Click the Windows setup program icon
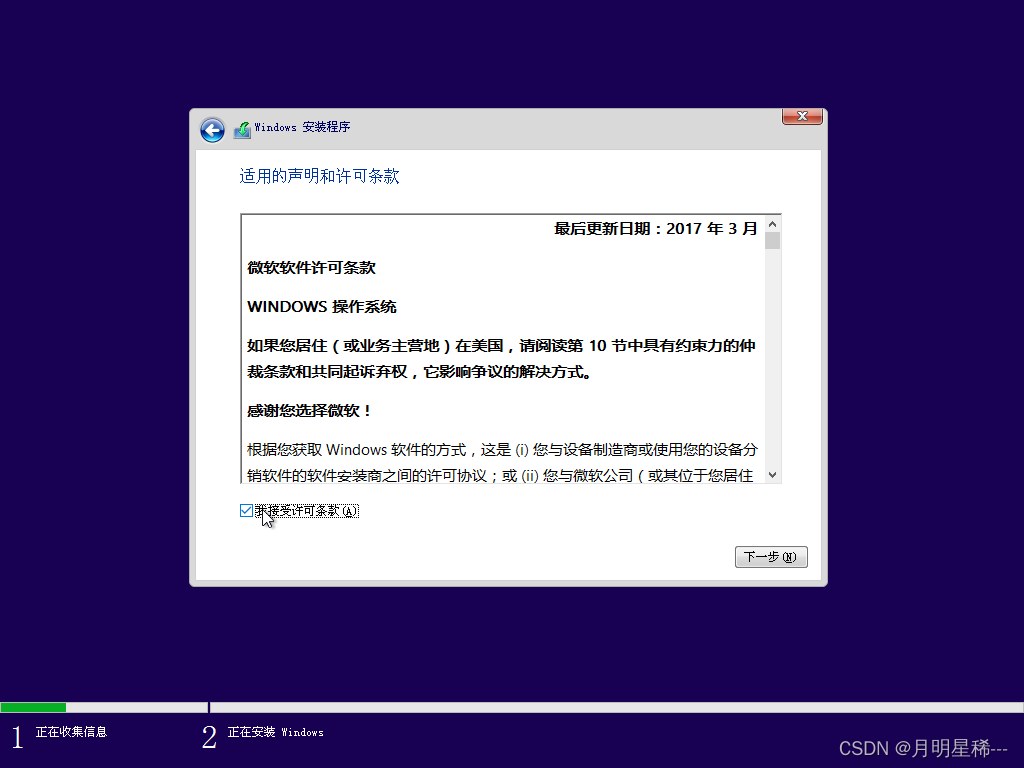 242,129
